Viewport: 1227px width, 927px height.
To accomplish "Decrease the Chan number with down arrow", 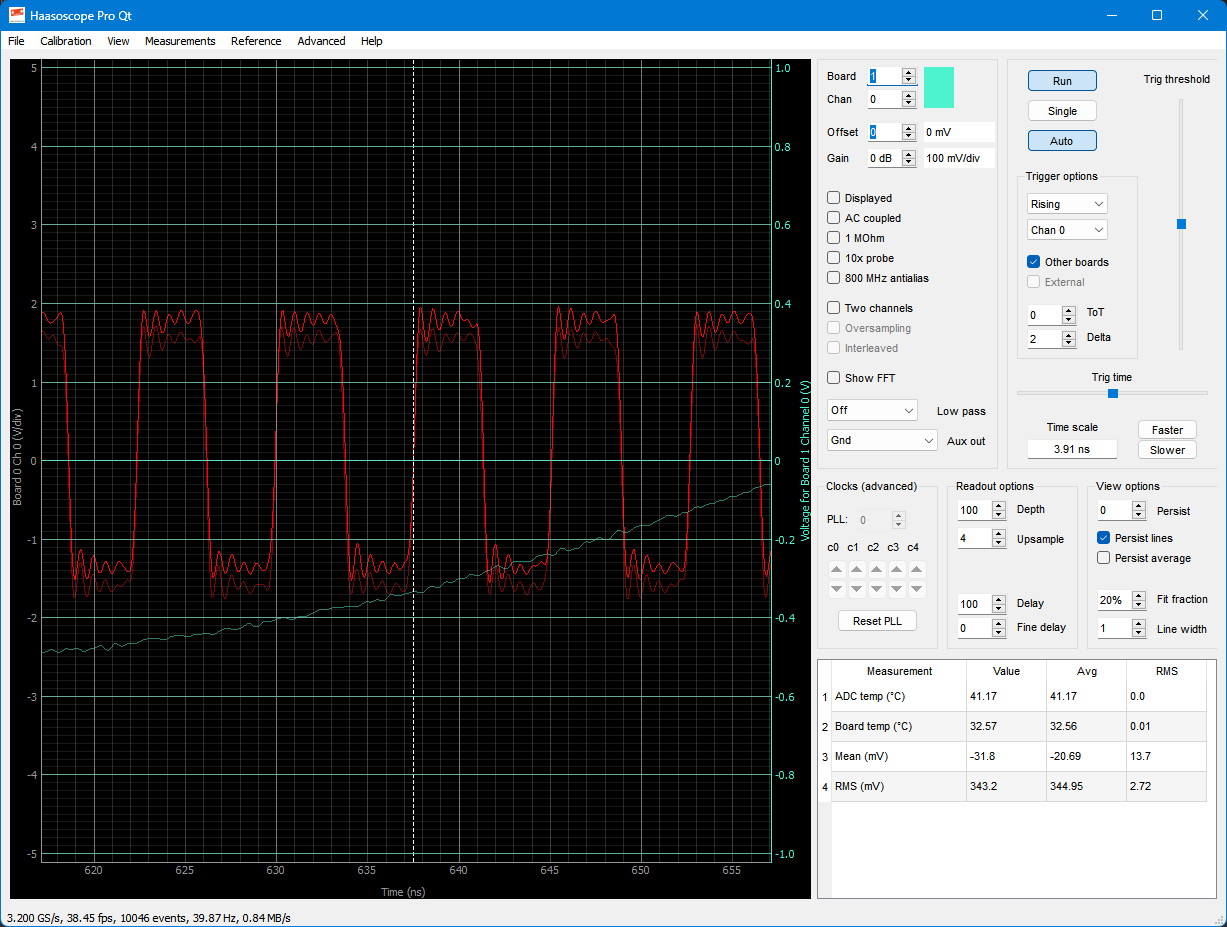I will pyautogui.click(x=908, y=104).
